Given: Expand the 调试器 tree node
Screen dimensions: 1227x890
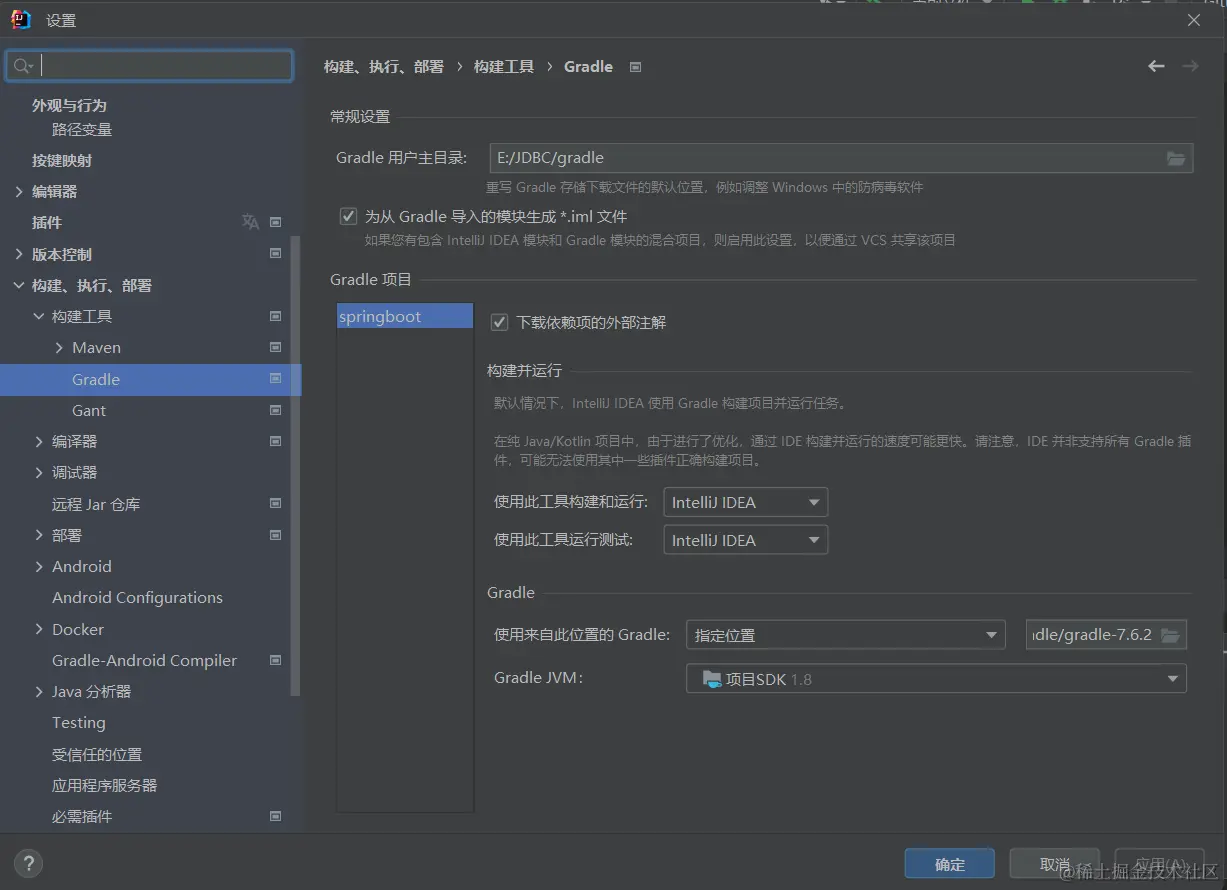Looking at the screenshot, I should [39, 472].
